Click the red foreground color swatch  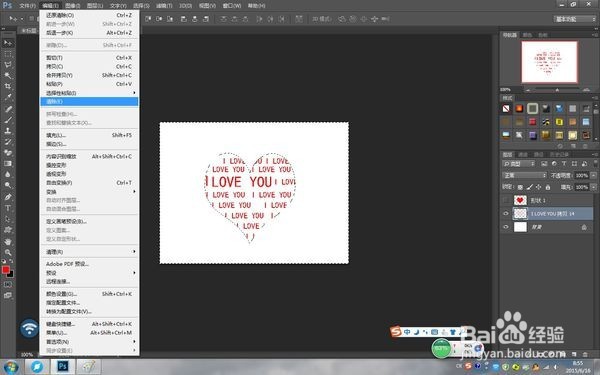(5, 270)
